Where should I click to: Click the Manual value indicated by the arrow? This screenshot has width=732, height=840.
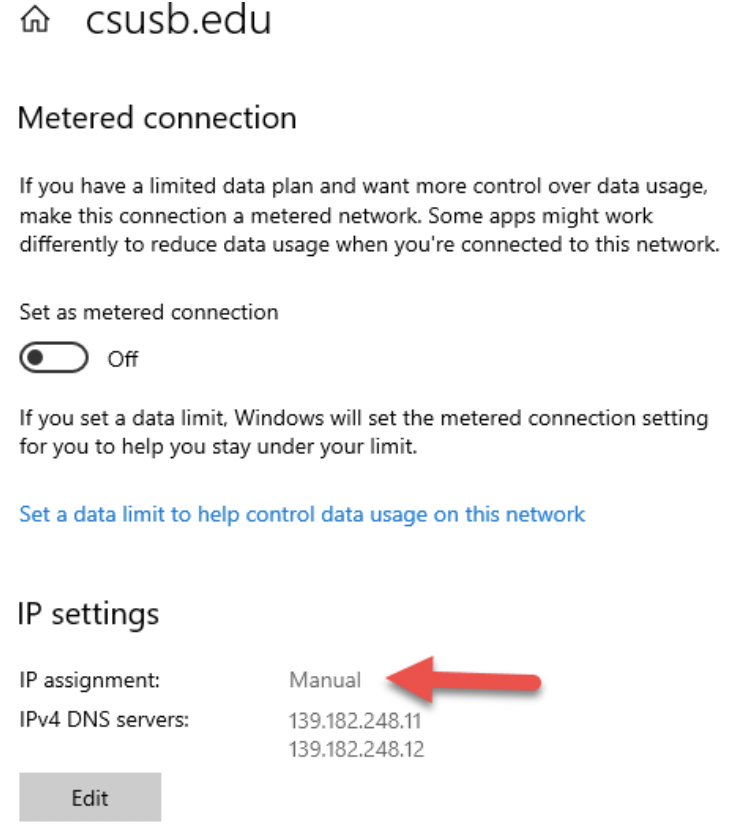(323, 679)
